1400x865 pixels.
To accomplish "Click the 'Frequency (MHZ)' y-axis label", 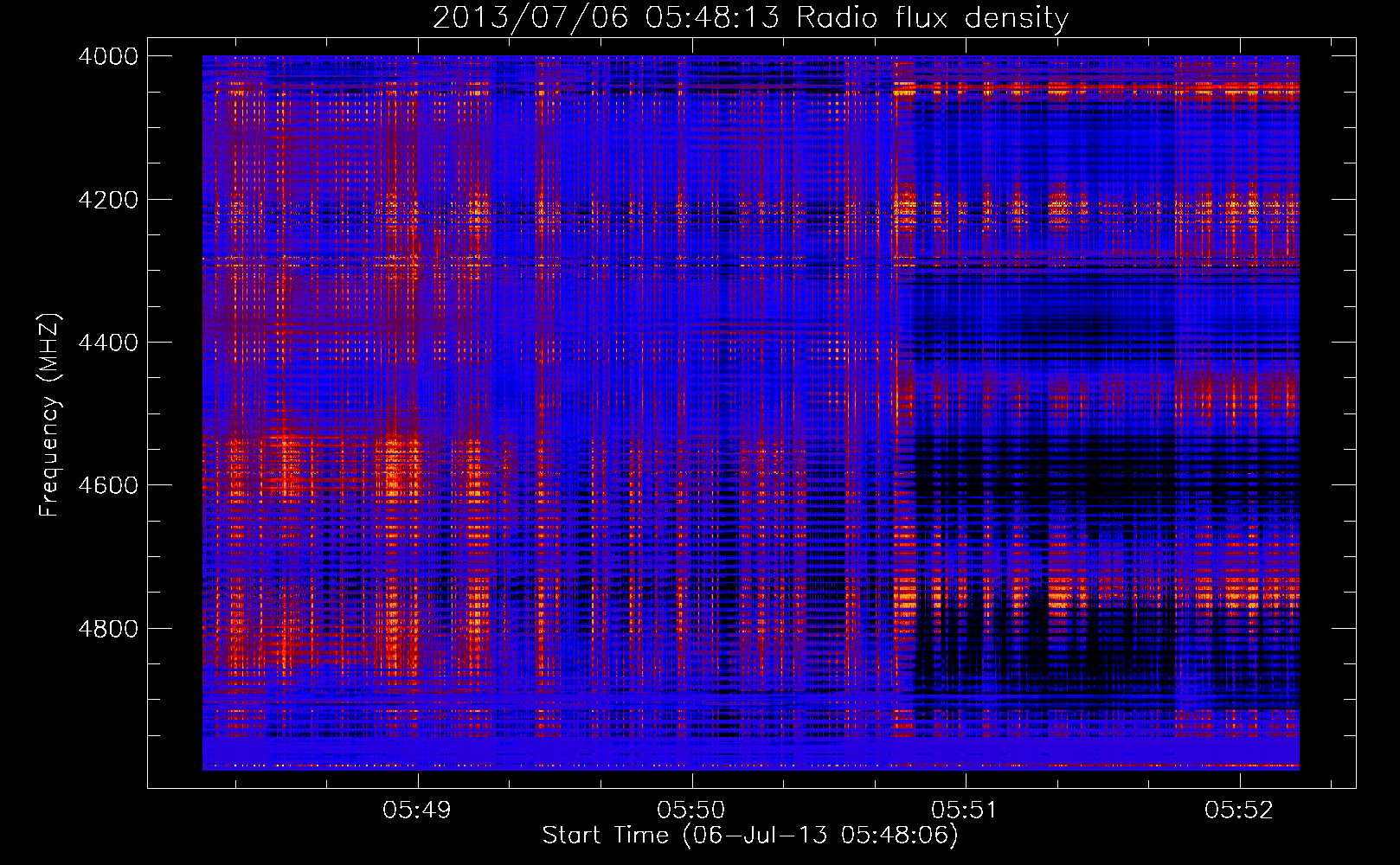I will click(49, 414).
